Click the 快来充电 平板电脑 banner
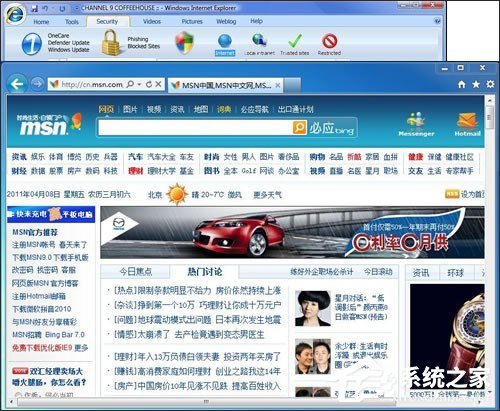 coord(51,214)
